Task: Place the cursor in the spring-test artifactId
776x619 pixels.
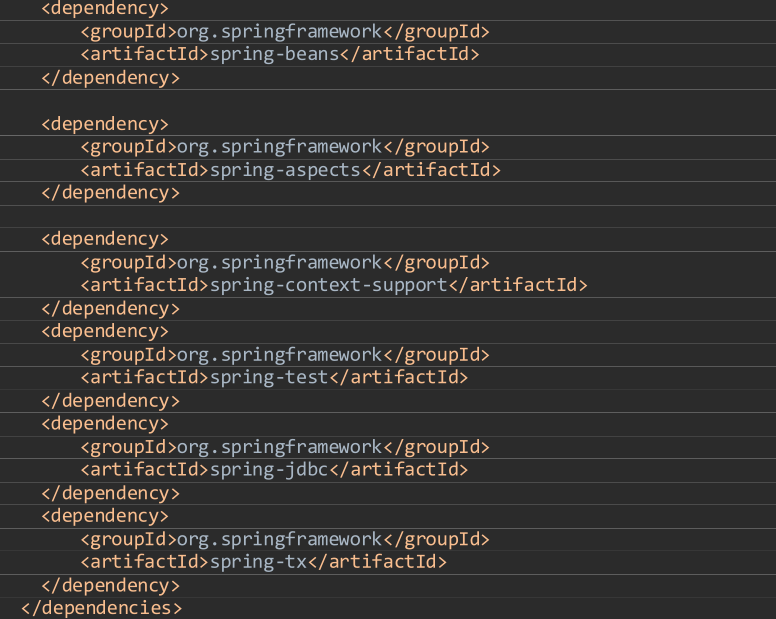Action: coord(269,378)
